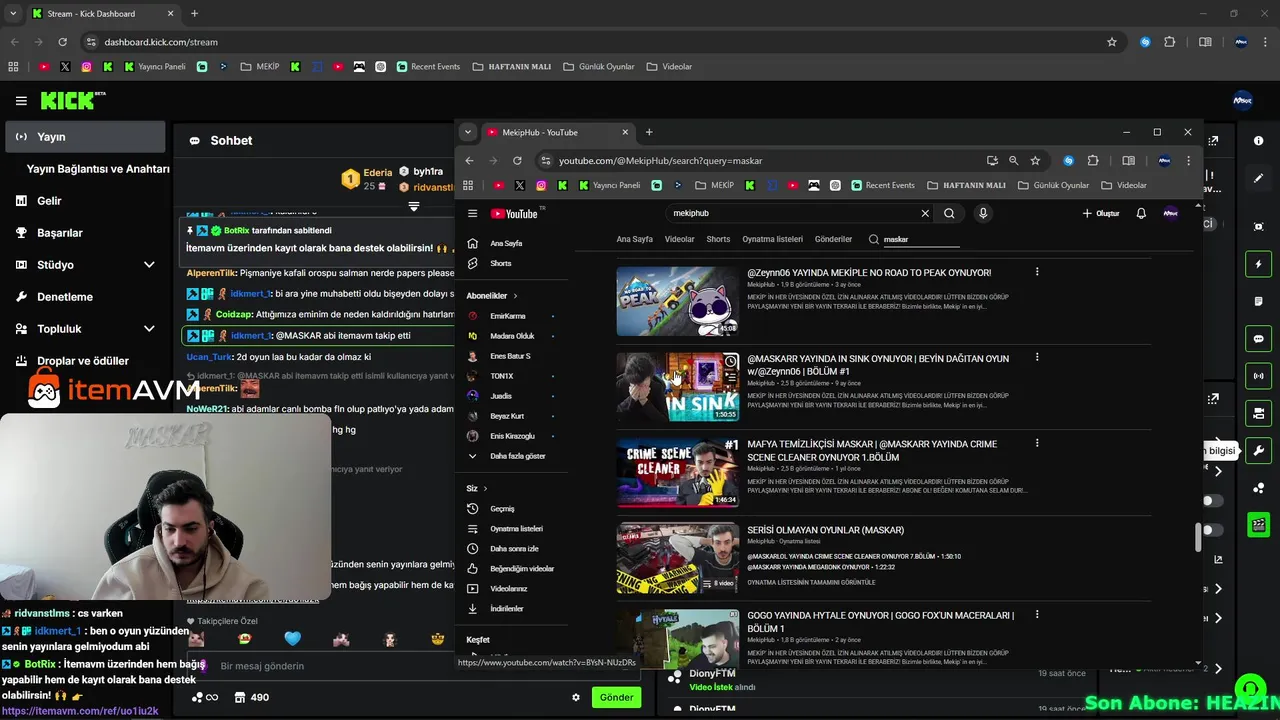Click OYNATMA LİSTESİNİN TAMAMINI GÖRÜNTÜLE link

pyautogui.click(x=811, y=582)
